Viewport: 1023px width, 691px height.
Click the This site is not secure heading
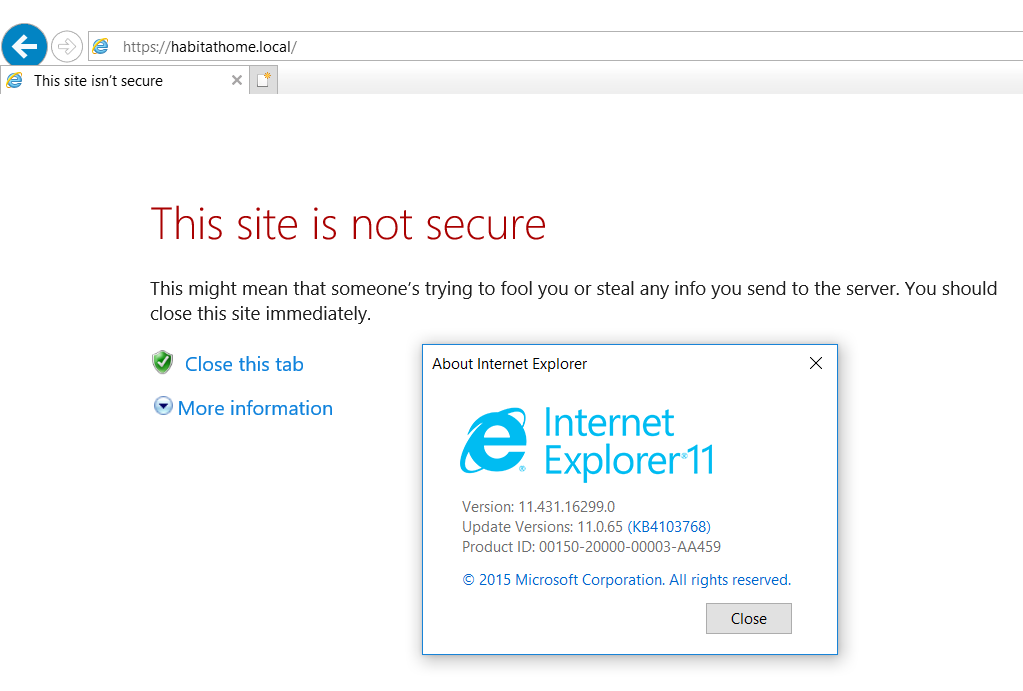tap(347, 224)
